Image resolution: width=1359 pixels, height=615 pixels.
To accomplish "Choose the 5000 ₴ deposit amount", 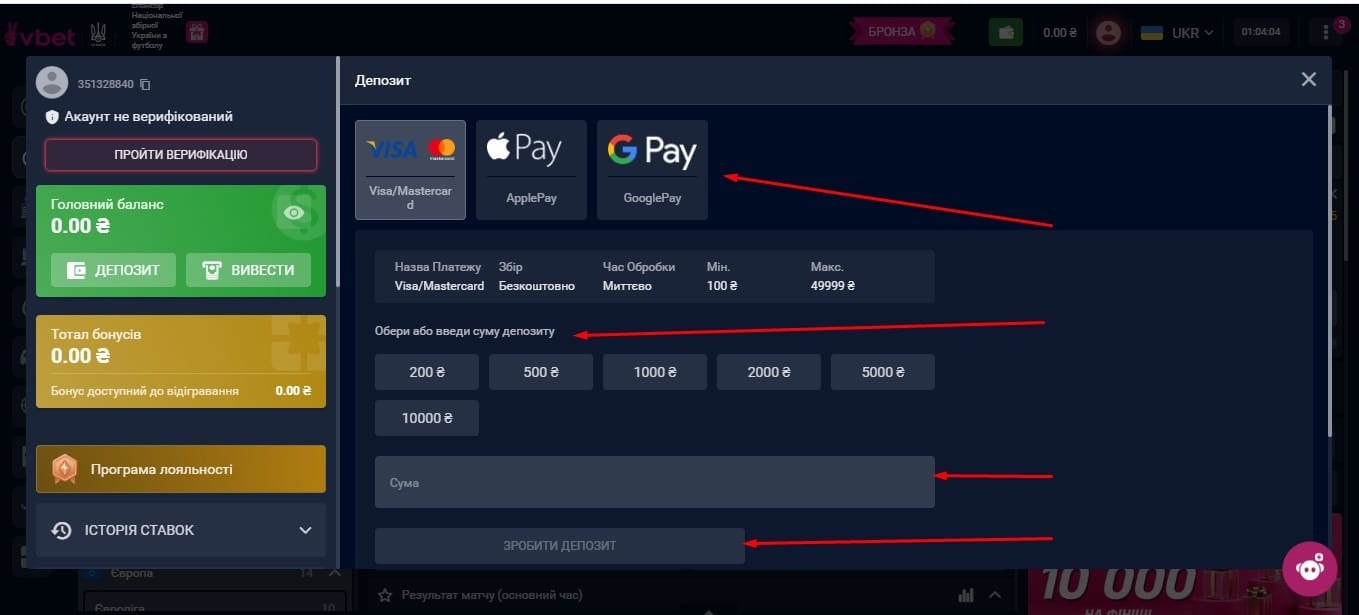I will (x=883, y=372).
